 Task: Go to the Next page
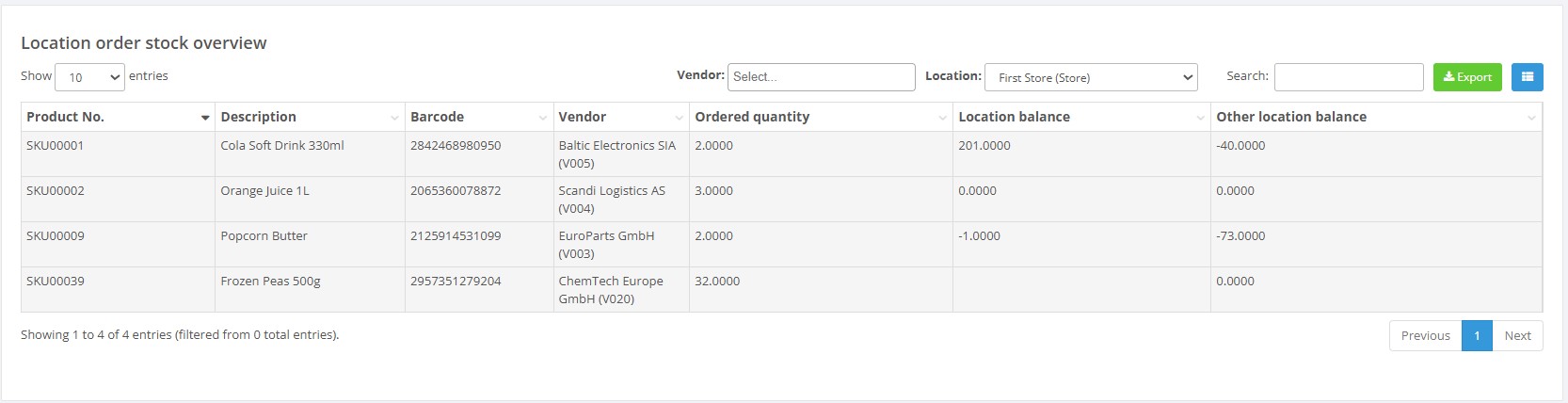pos(1517,336)
